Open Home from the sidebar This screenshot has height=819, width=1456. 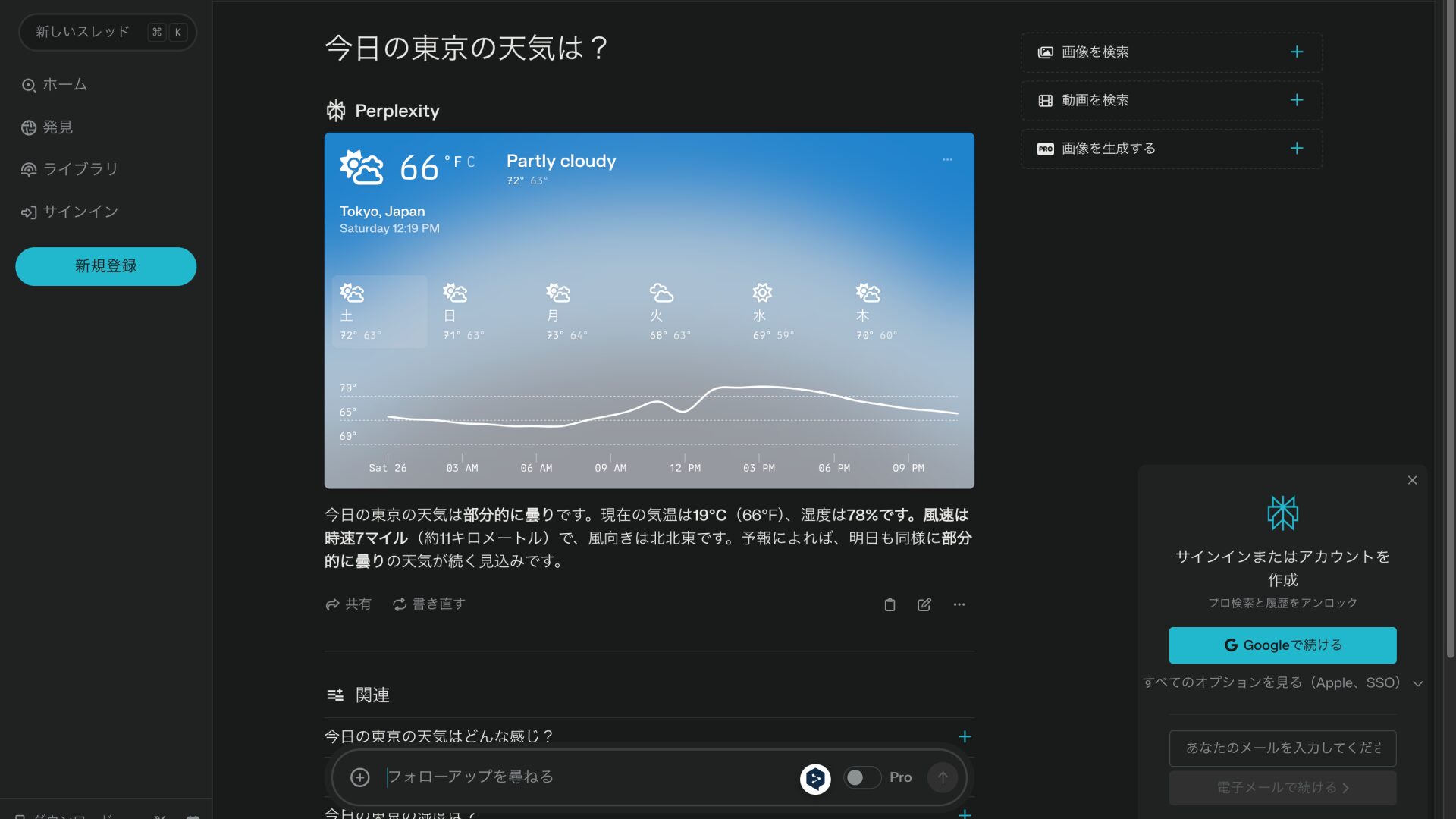pyautogui.click(x=64, y=85)
